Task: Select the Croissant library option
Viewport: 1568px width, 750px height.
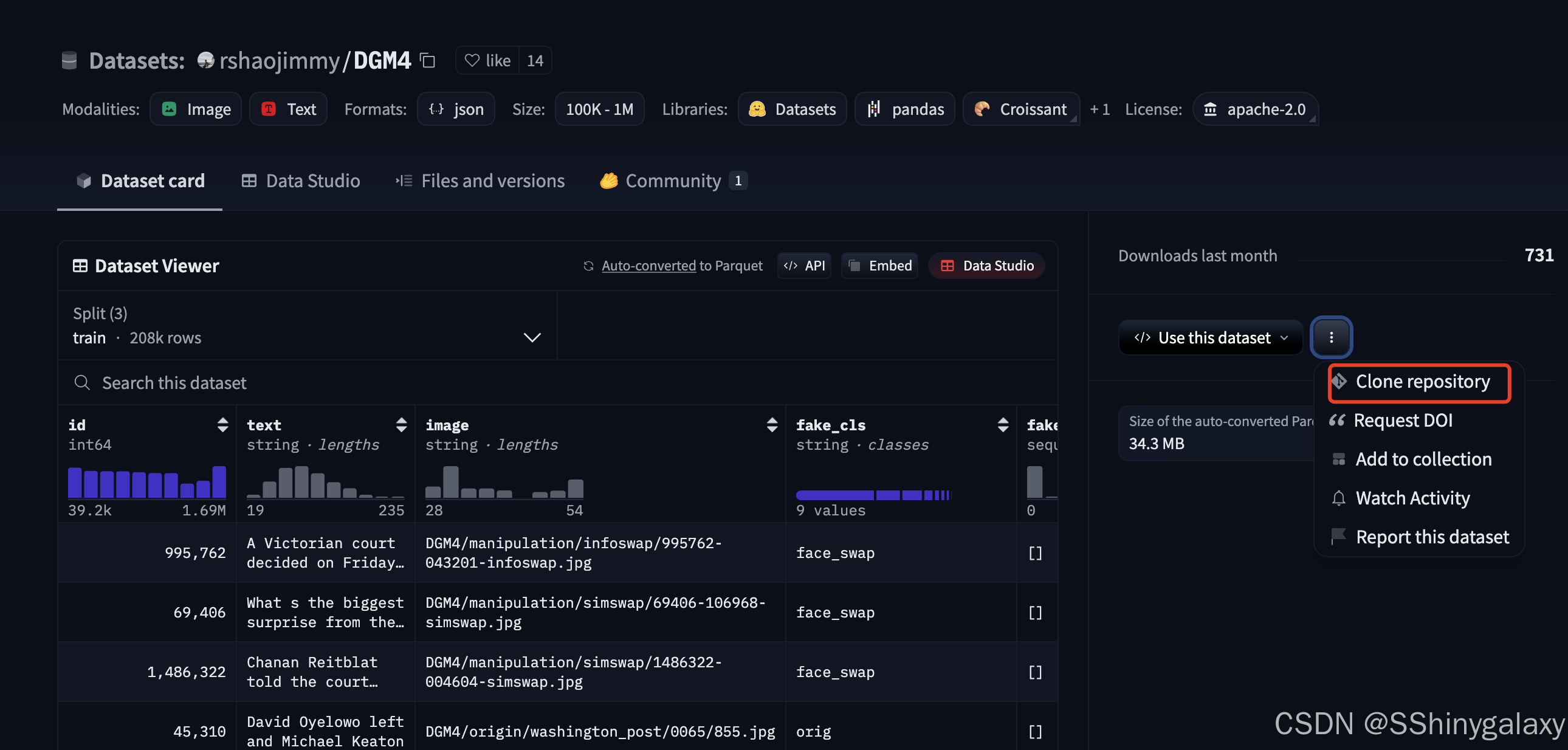Action: (x=1021, y=109)
